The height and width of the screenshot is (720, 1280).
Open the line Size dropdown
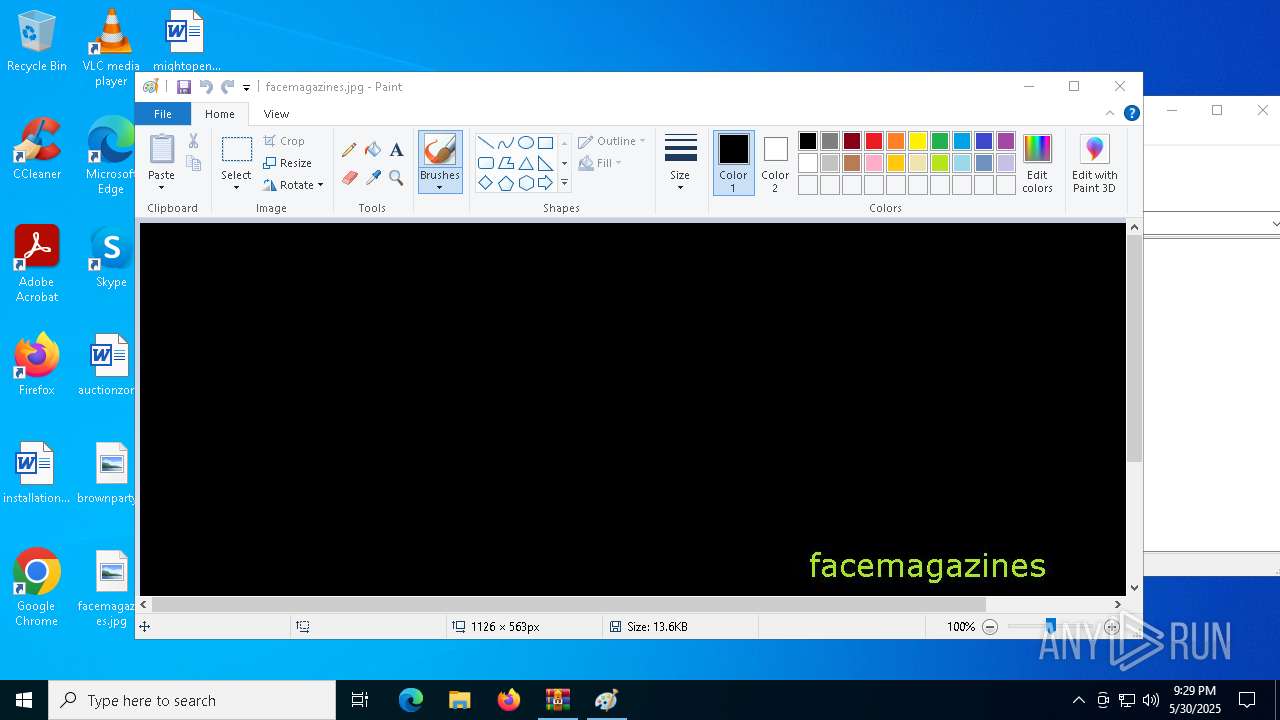pyautogui.click(x=680, y=163)
